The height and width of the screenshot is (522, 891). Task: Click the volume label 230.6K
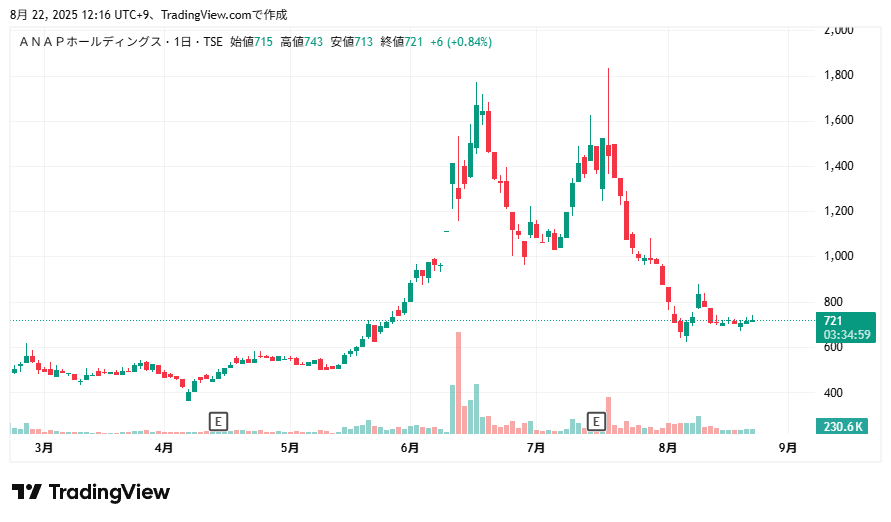click(843, 426)
